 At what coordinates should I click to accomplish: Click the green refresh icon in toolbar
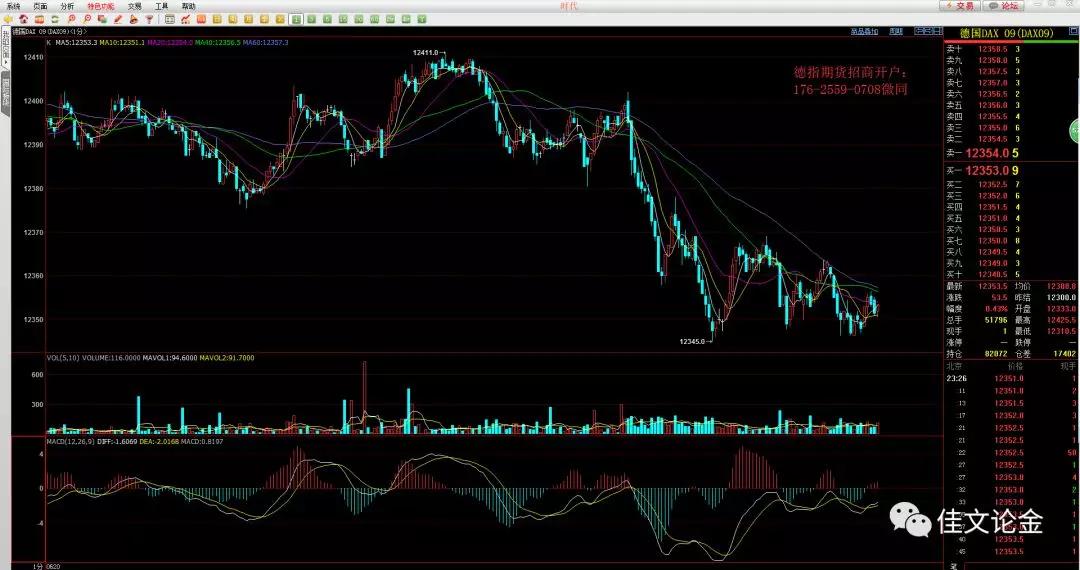click(x=56, y=19)
